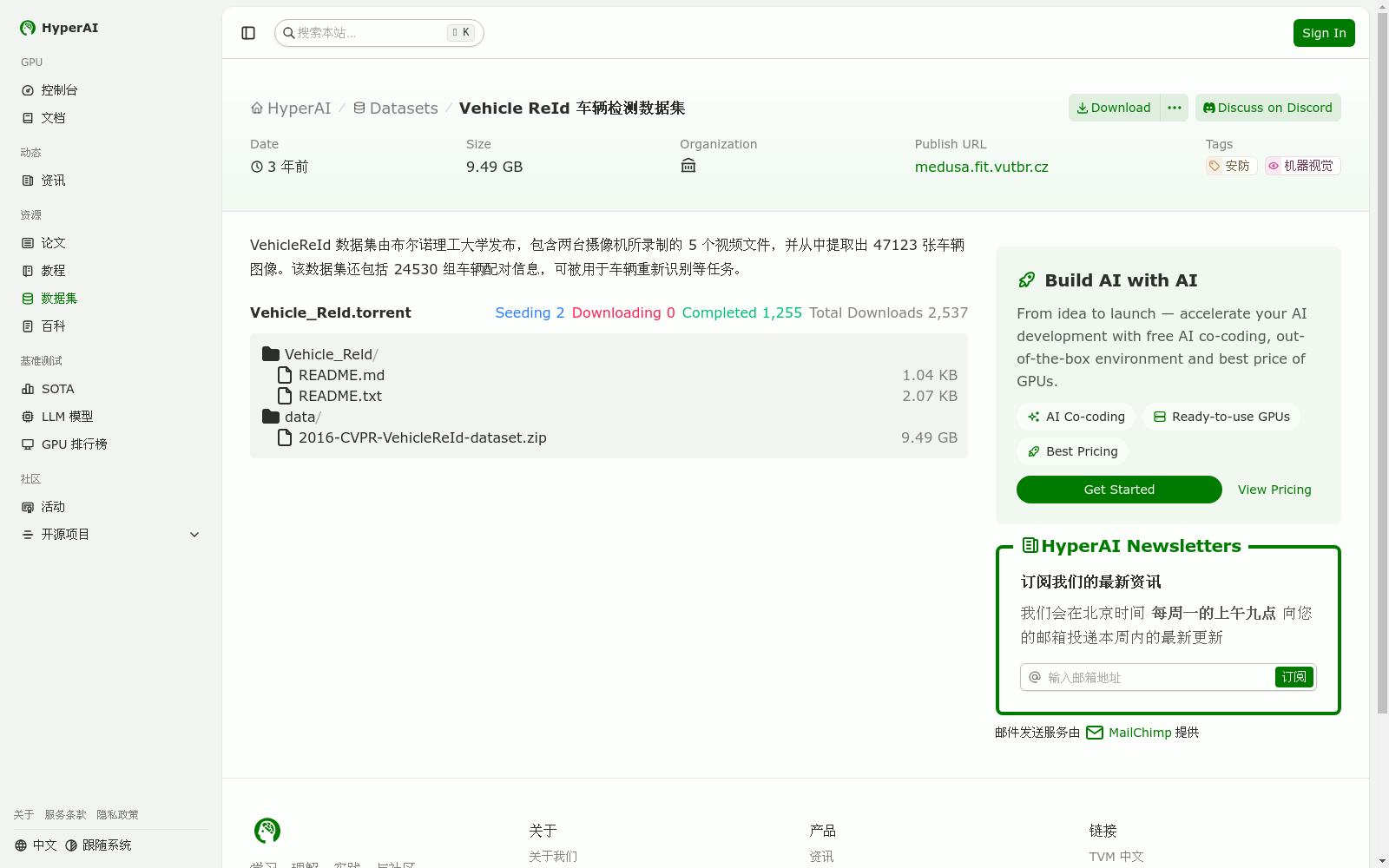Focus the 搜索本站 search field

379,33
